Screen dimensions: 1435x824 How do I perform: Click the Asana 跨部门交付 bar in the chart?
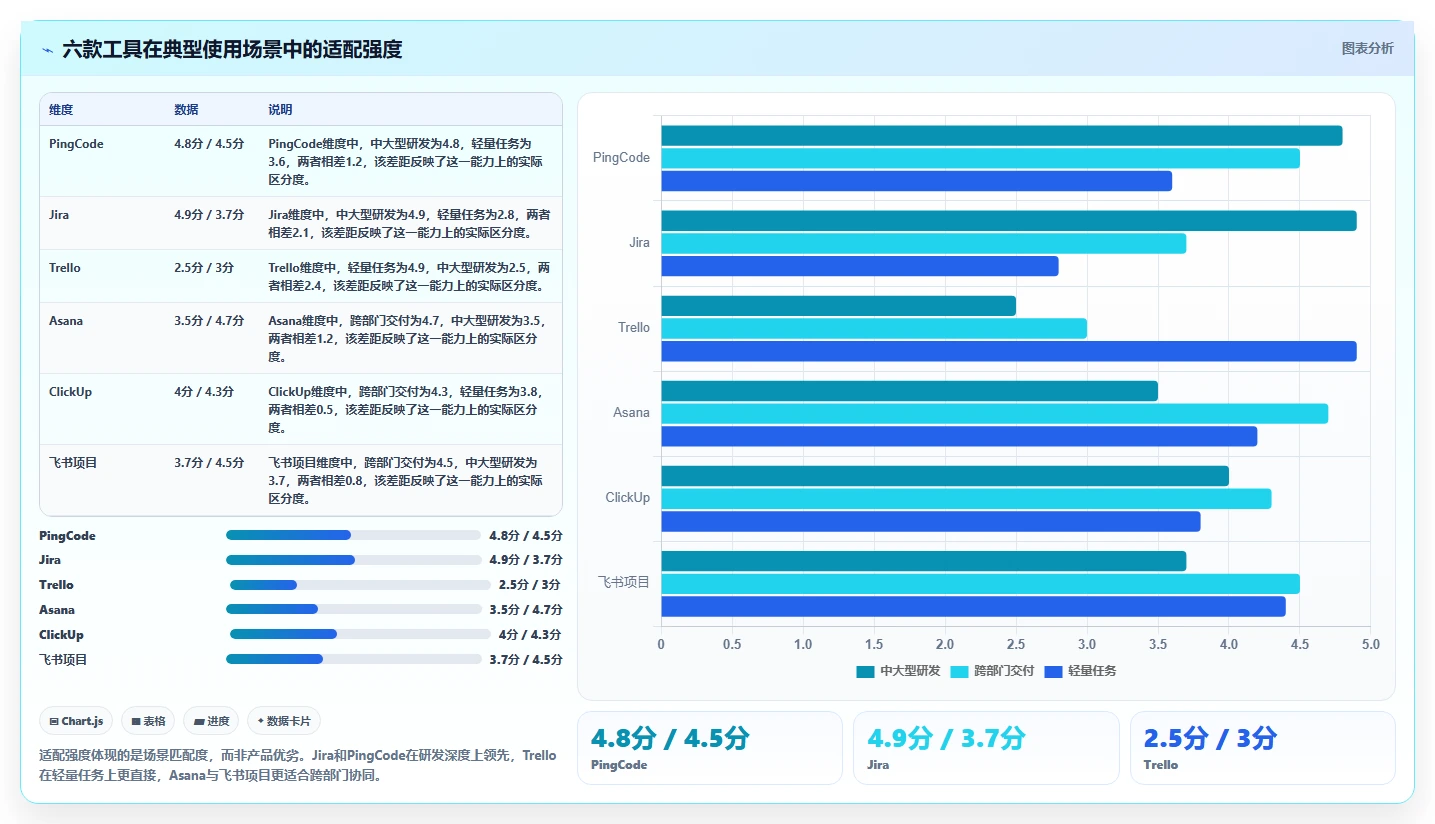[994, 413]
